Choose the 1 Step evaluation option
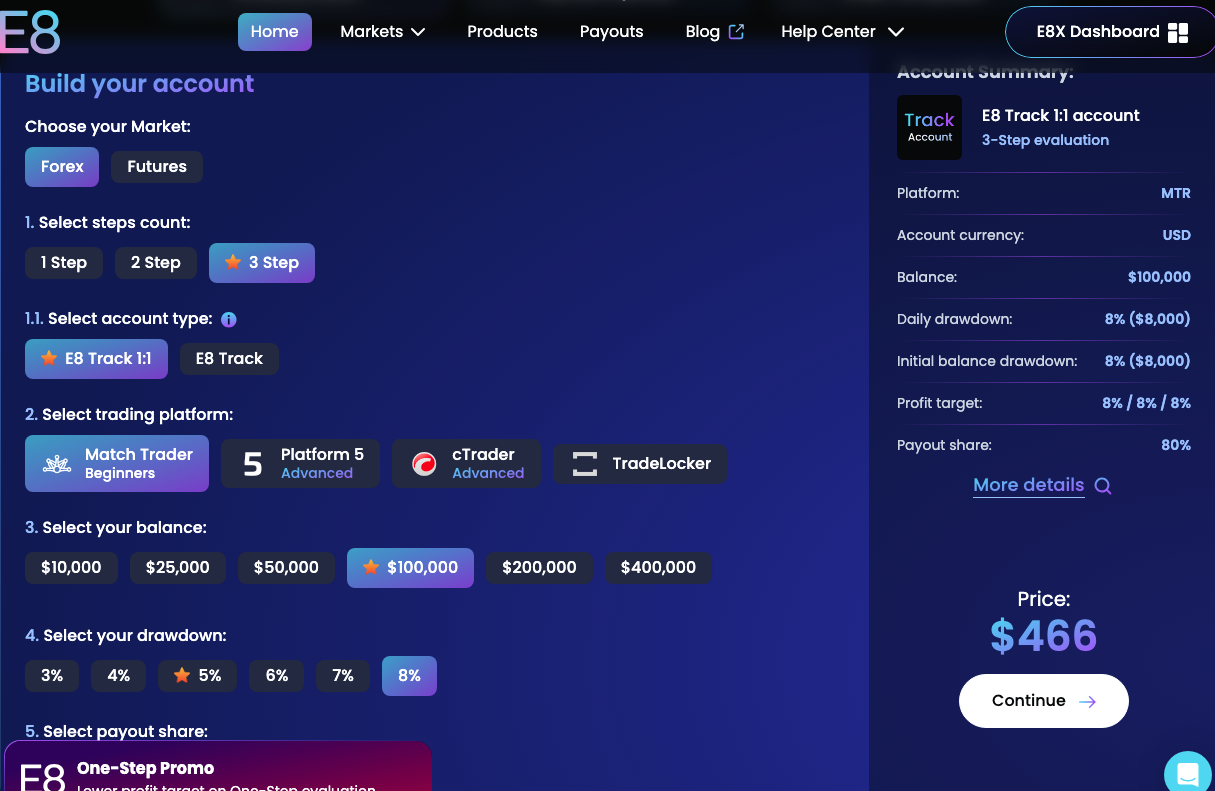The height and width of the screenshot is (791, 1215). coord(64,263)
